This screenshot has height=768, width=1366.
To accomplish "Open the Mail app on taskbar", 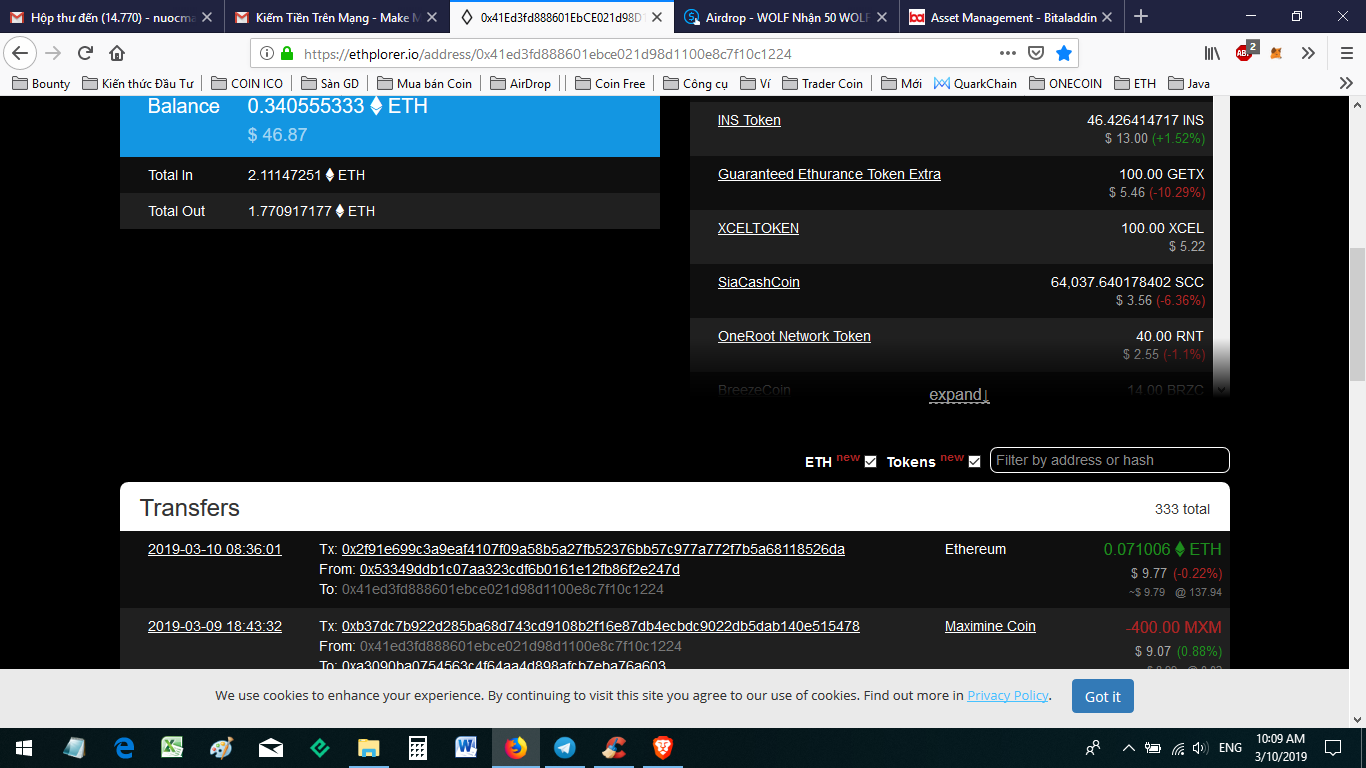I will pos(271,747).
